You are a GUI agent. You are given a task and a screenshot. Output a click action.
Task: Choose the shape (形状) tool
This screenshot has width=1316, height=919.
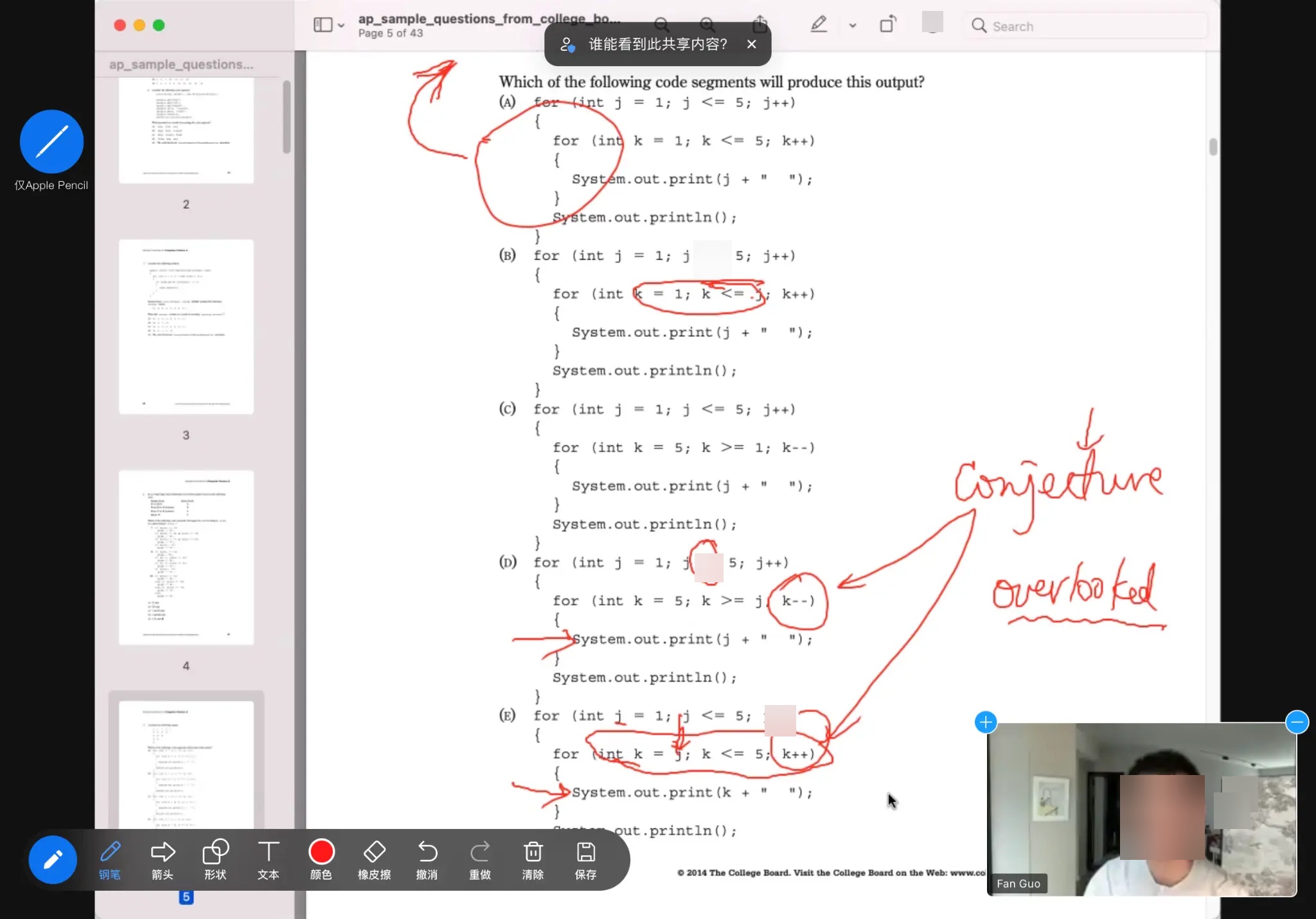(x=215, y=859)
